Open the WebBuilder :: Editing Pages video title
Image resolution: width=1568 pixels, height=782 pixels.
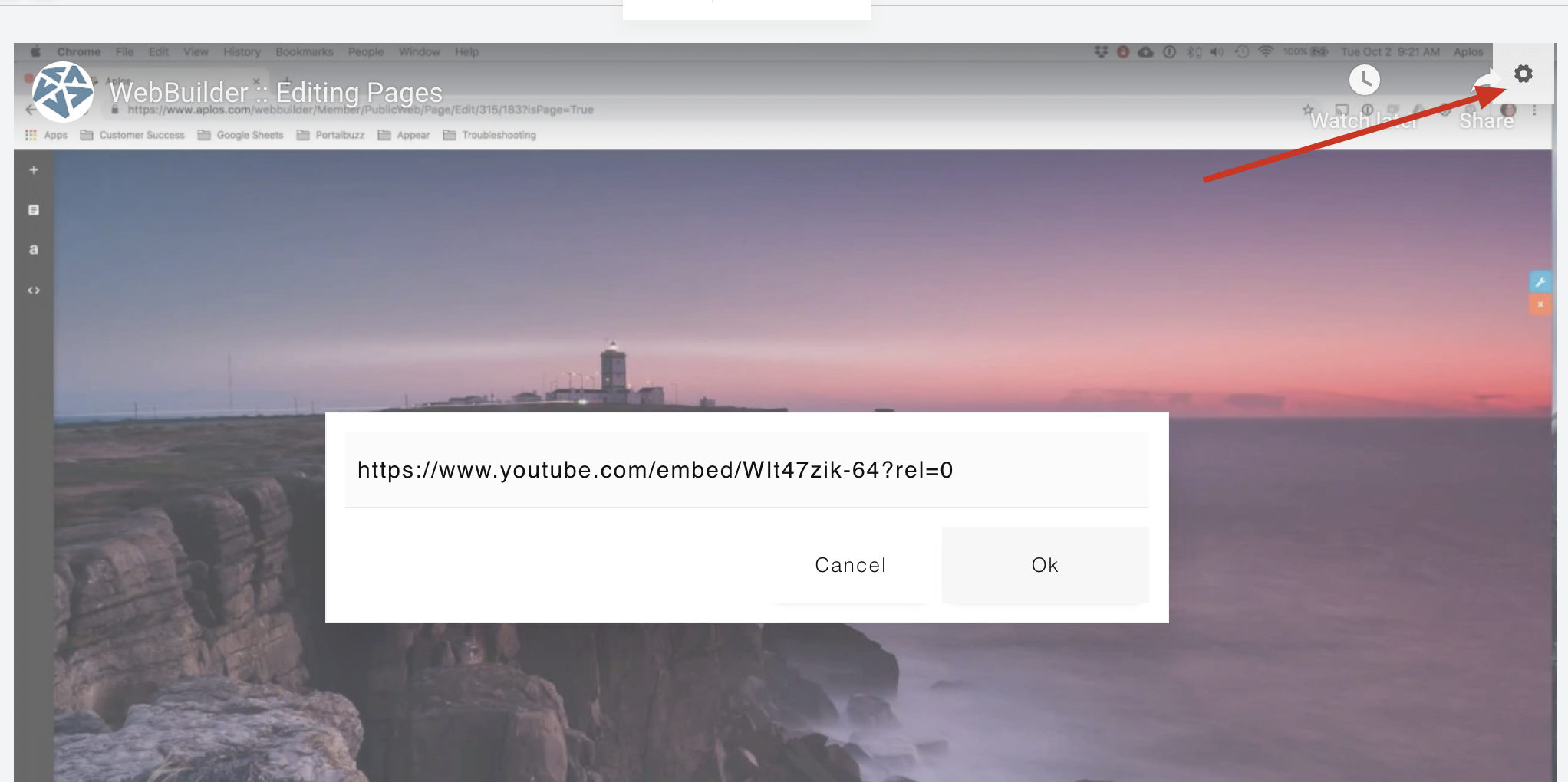click(x=276, y=93)
